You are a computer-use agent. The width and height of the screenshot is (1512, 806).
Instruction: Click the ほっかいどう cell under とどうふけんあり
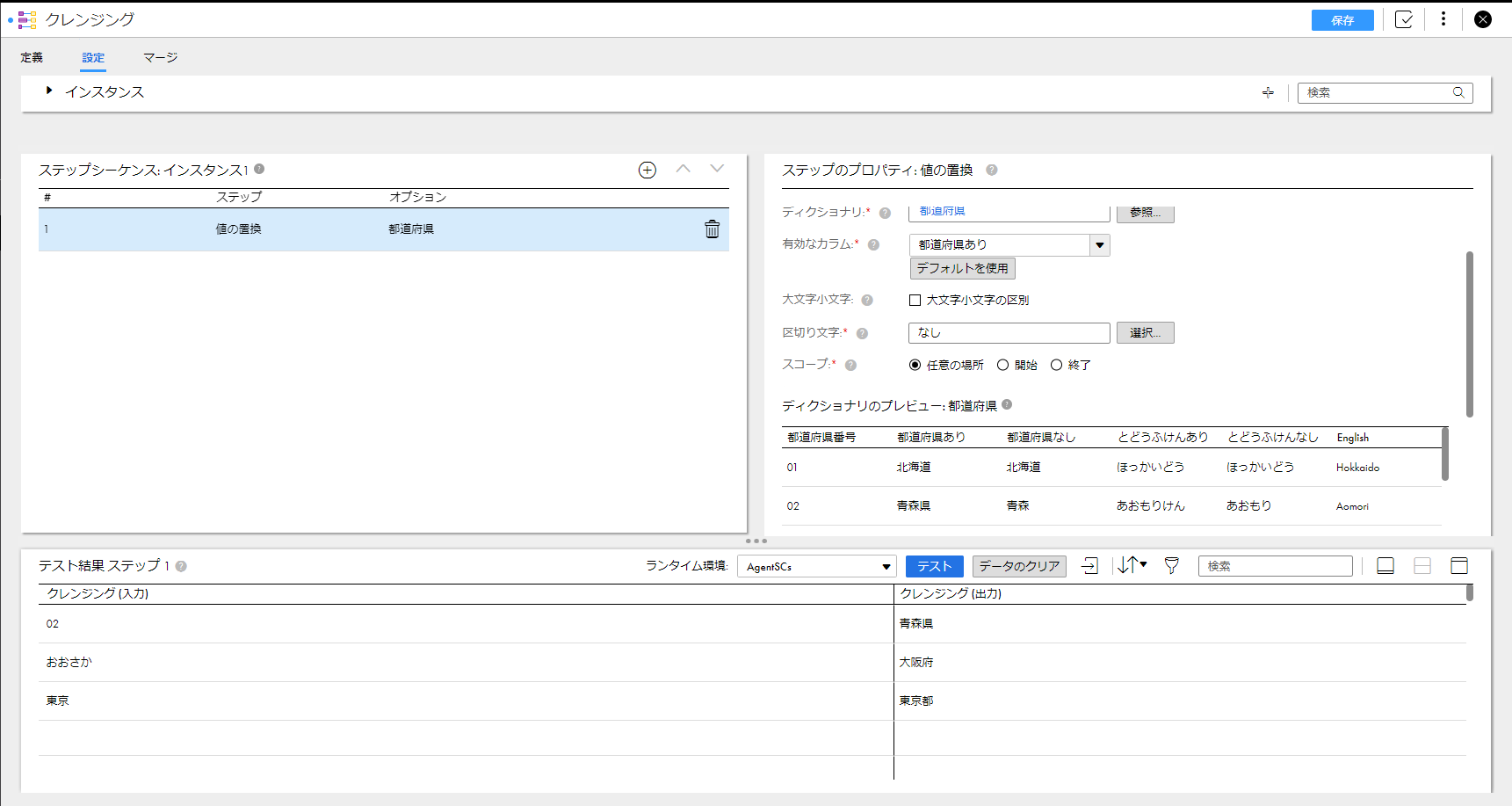tap(1151, 468)
